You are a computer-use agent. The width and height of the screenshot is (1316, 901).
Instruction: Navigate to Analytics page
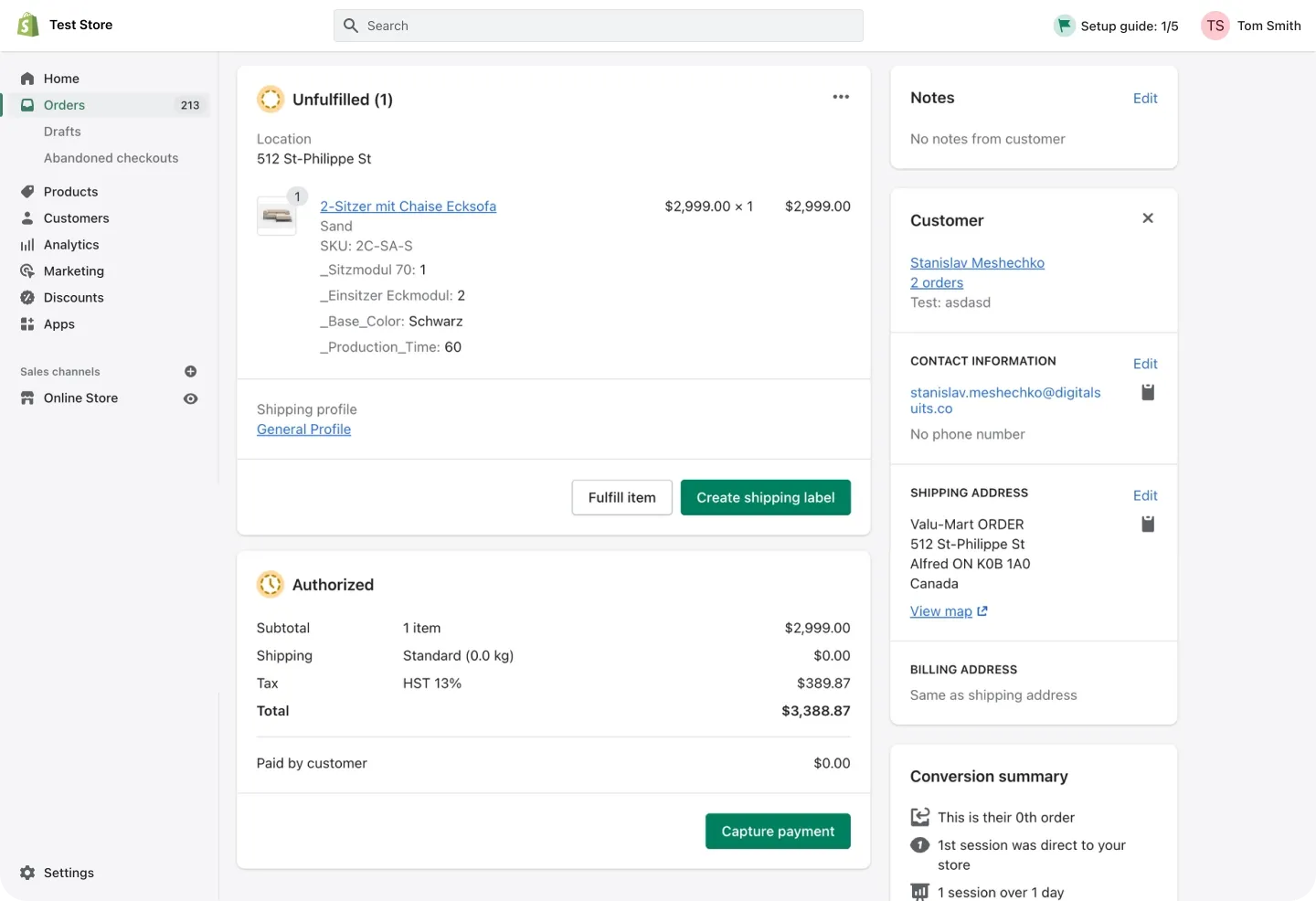[x=71, y=245]
